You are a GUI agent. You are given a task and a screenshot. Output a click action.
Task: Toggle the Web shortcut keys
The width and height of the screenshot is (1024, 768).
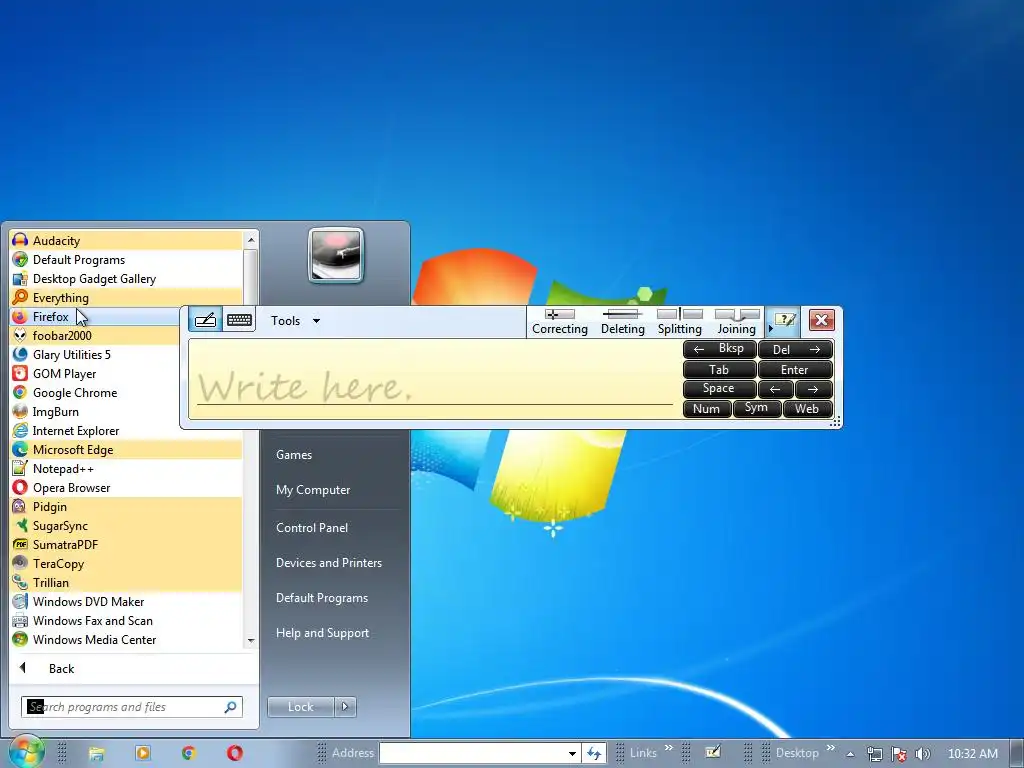(x=807, y=409)
